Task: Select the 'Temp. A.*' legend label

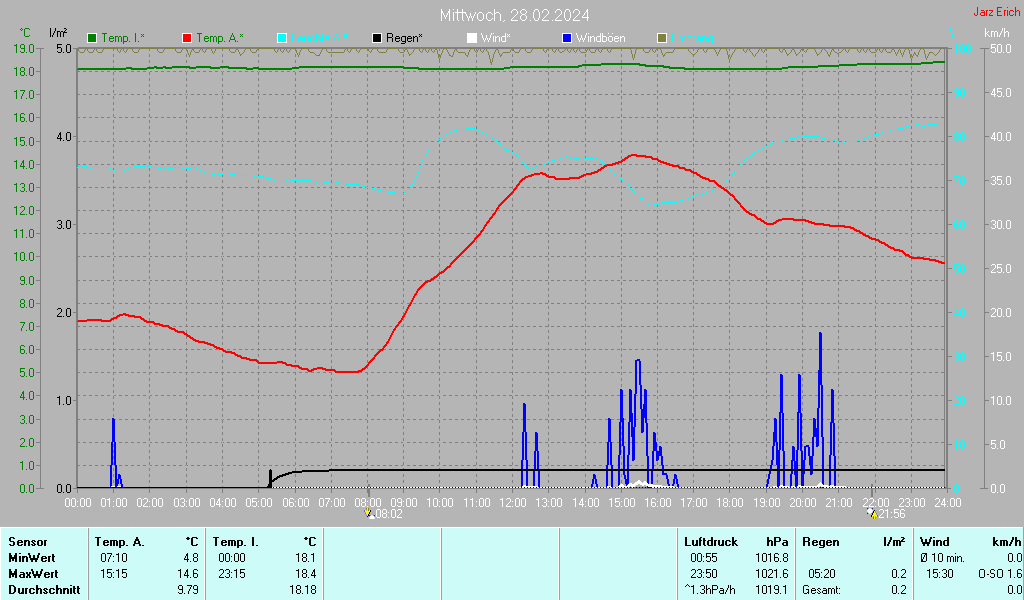Action: click(219, 39)
